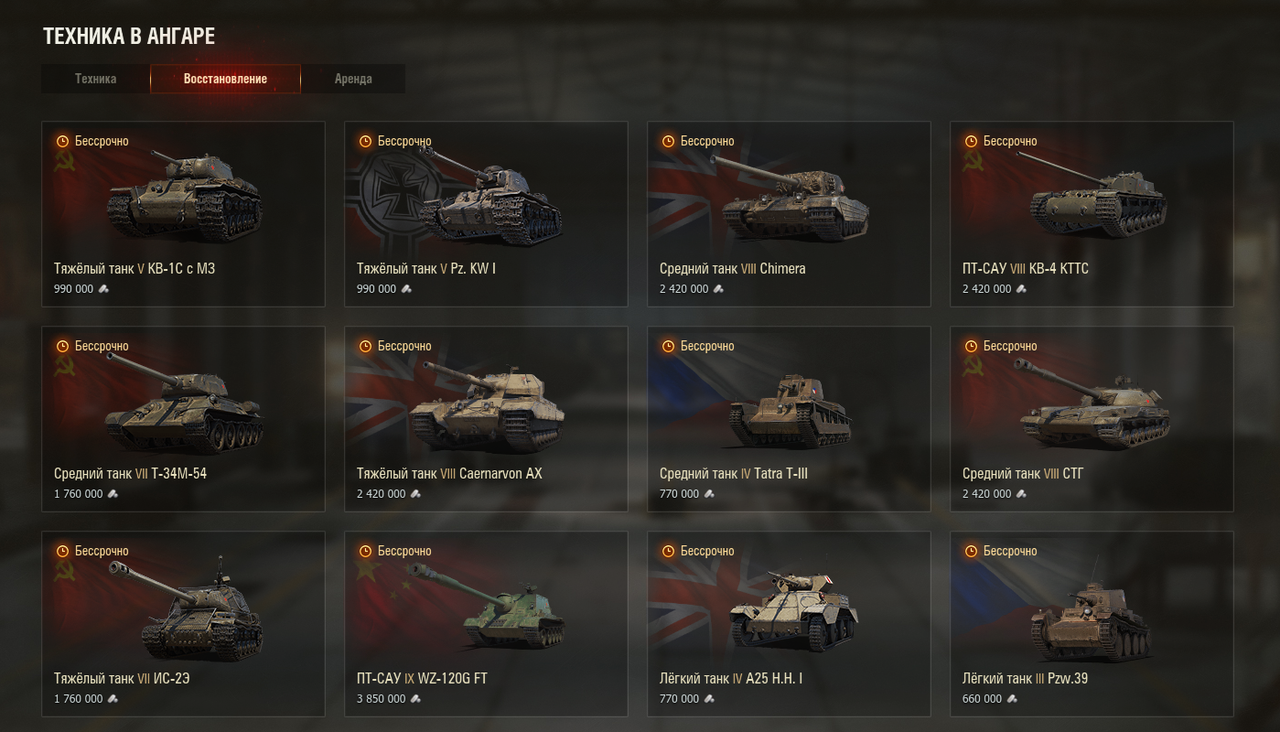Open the Аренда tab
Viewport: 1280px width, 732px height.
(353, 79)
